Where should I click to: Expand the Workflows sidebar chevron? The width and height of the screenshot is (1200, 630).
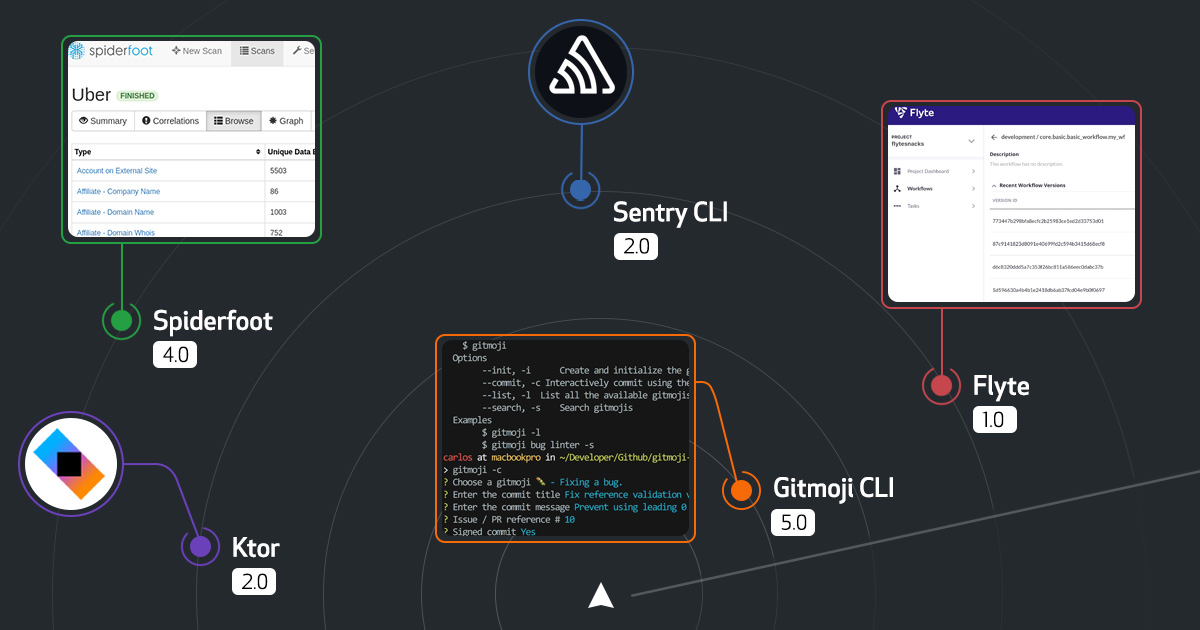(973, 189)
